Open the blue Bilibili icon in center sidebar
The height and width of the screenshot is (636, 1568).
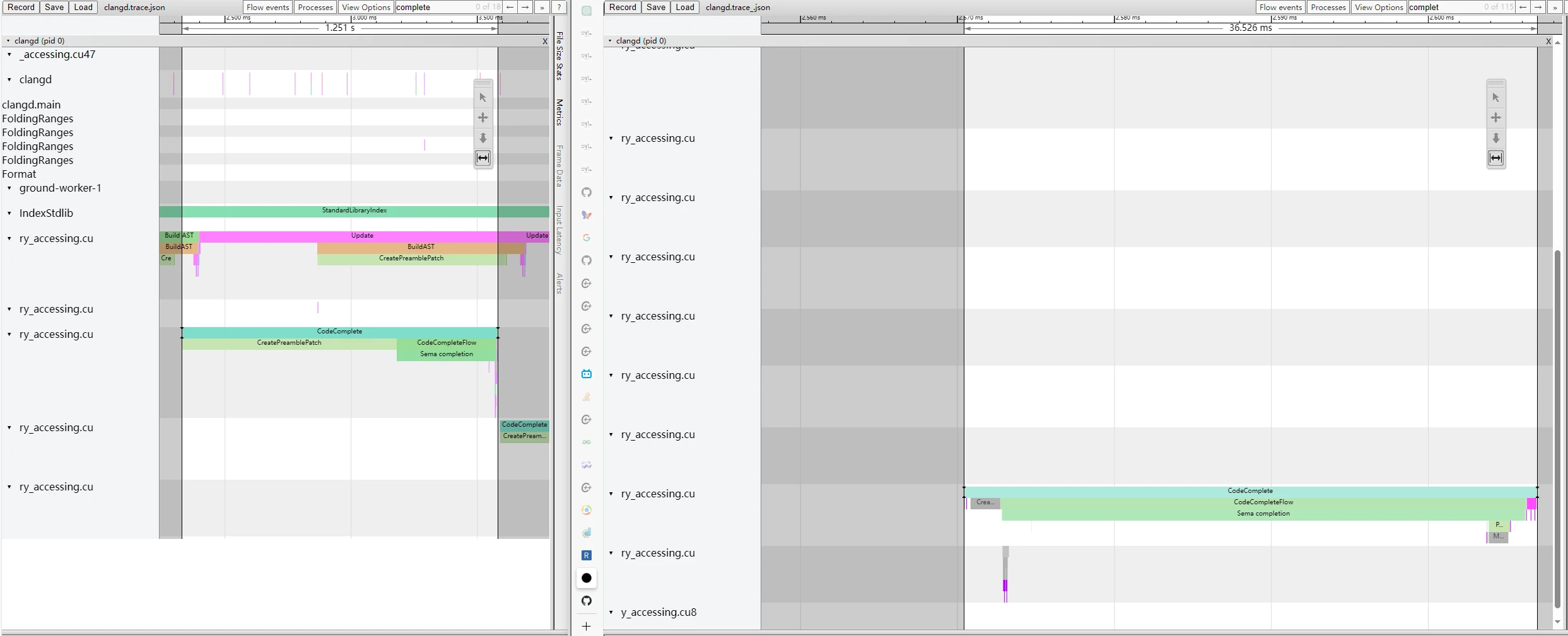587,374
